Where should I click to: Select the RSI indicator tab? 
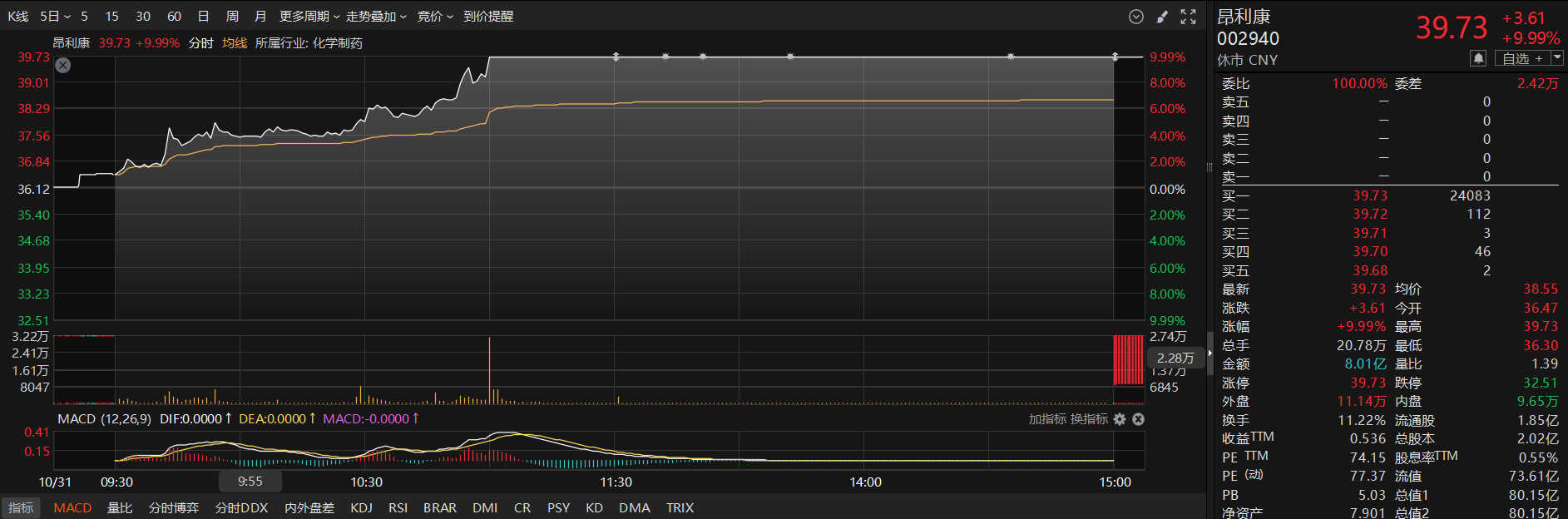[x=398, y=507]
